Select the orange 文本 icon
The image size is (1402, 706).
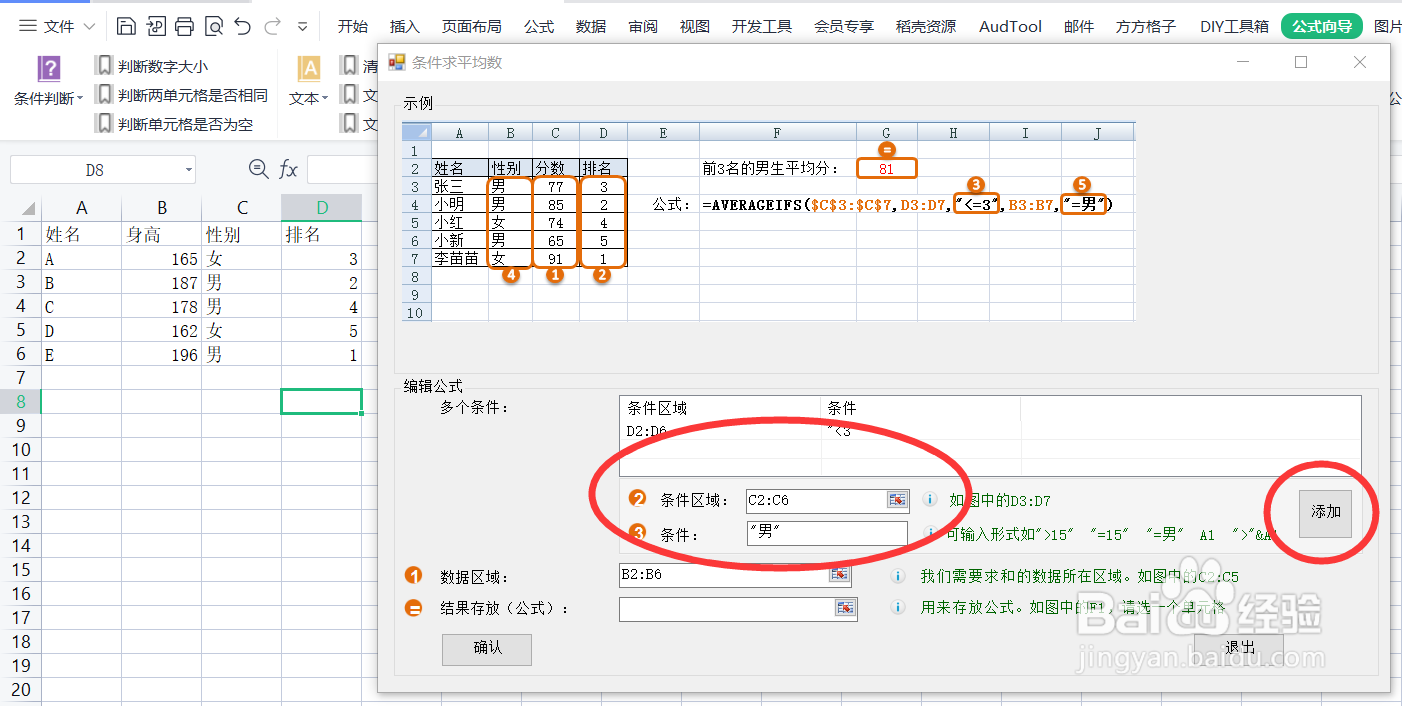(x=308, y=70)
